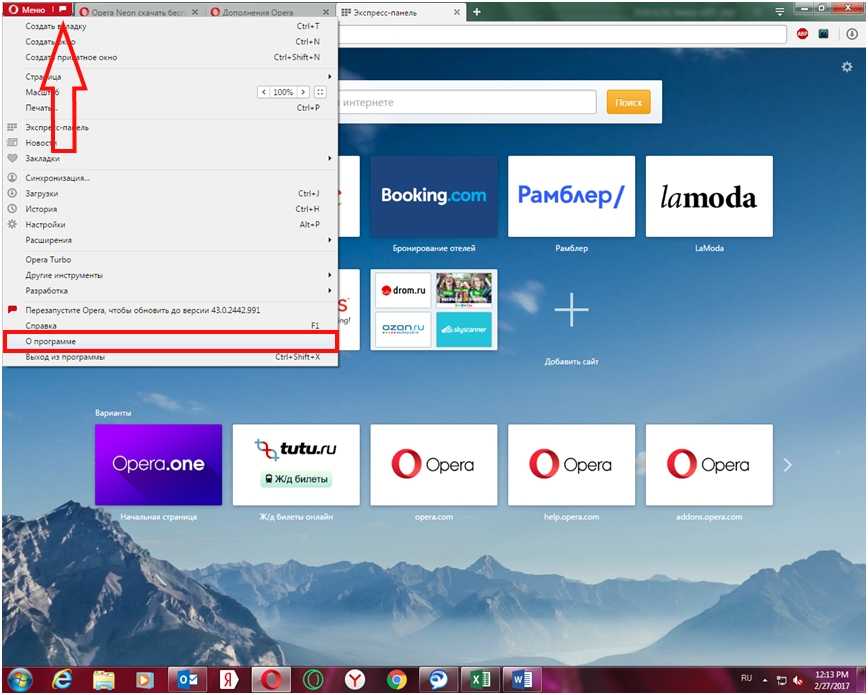Open the Opera.one suggestion tile
The width and height of the screenshot is (868, 695).
tap(158, 465)
